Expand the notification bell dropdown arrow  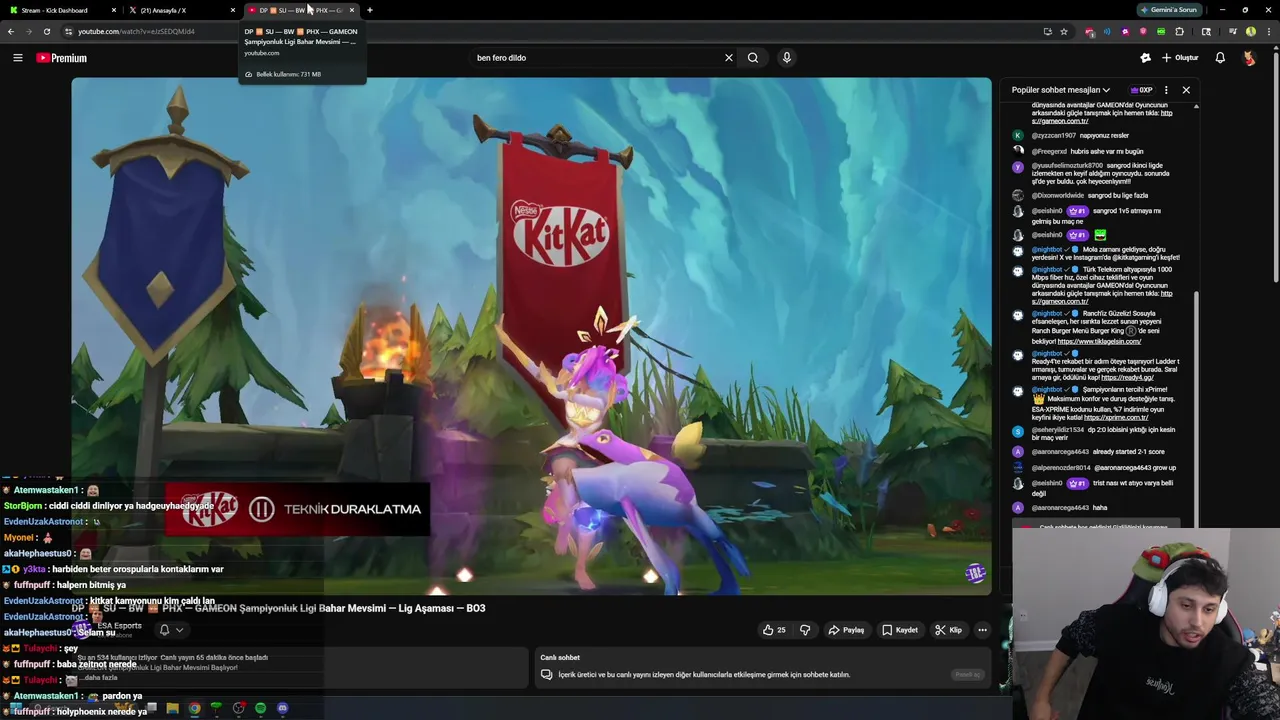coord(180,630)
